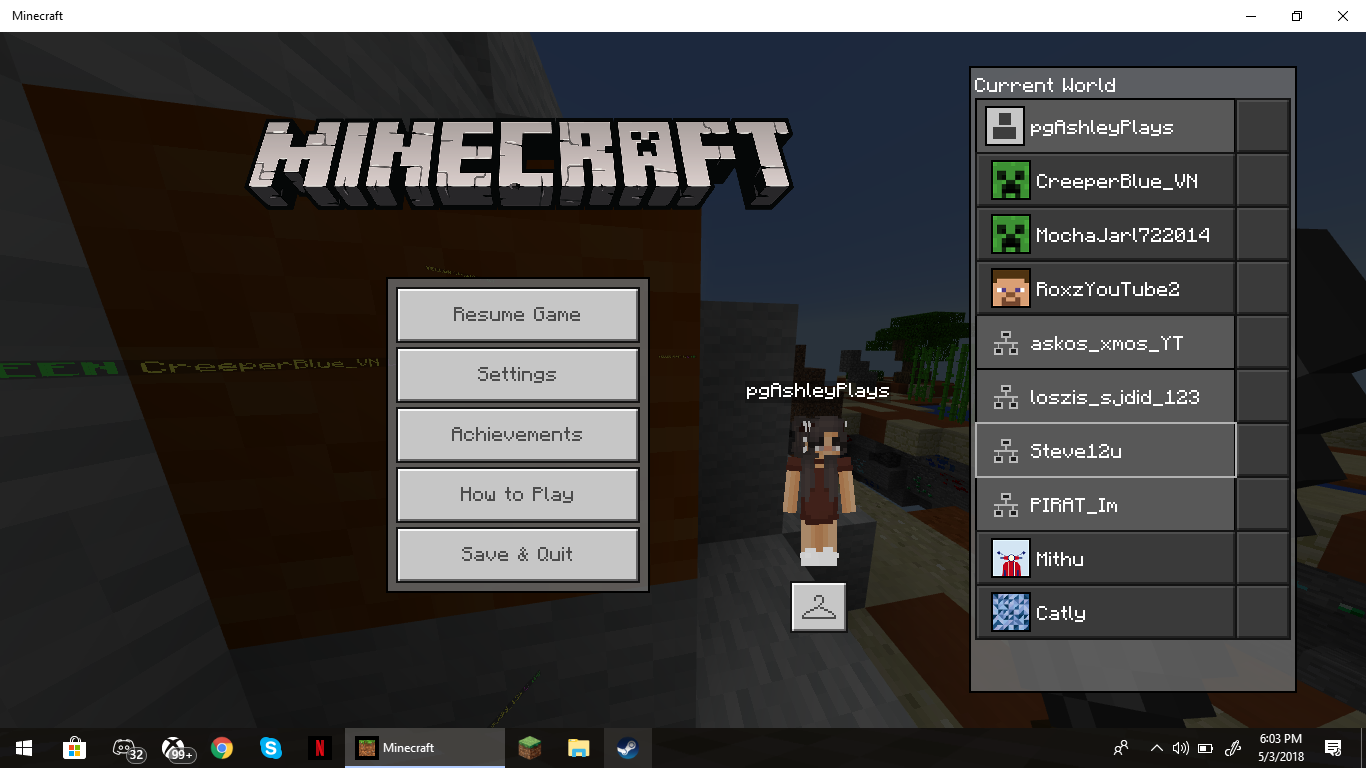Select PIRAT_Im in player list
Screen dimensions: 1366x768
click(x=1073, y=505)
